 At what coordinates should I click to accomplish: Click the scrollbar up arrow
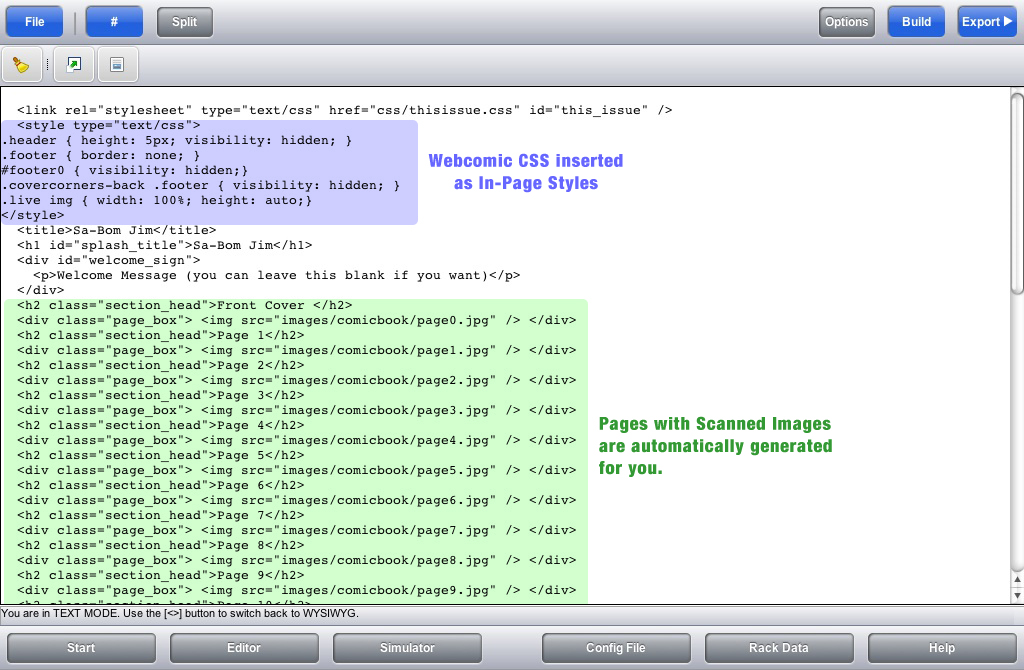point(1017,579)
